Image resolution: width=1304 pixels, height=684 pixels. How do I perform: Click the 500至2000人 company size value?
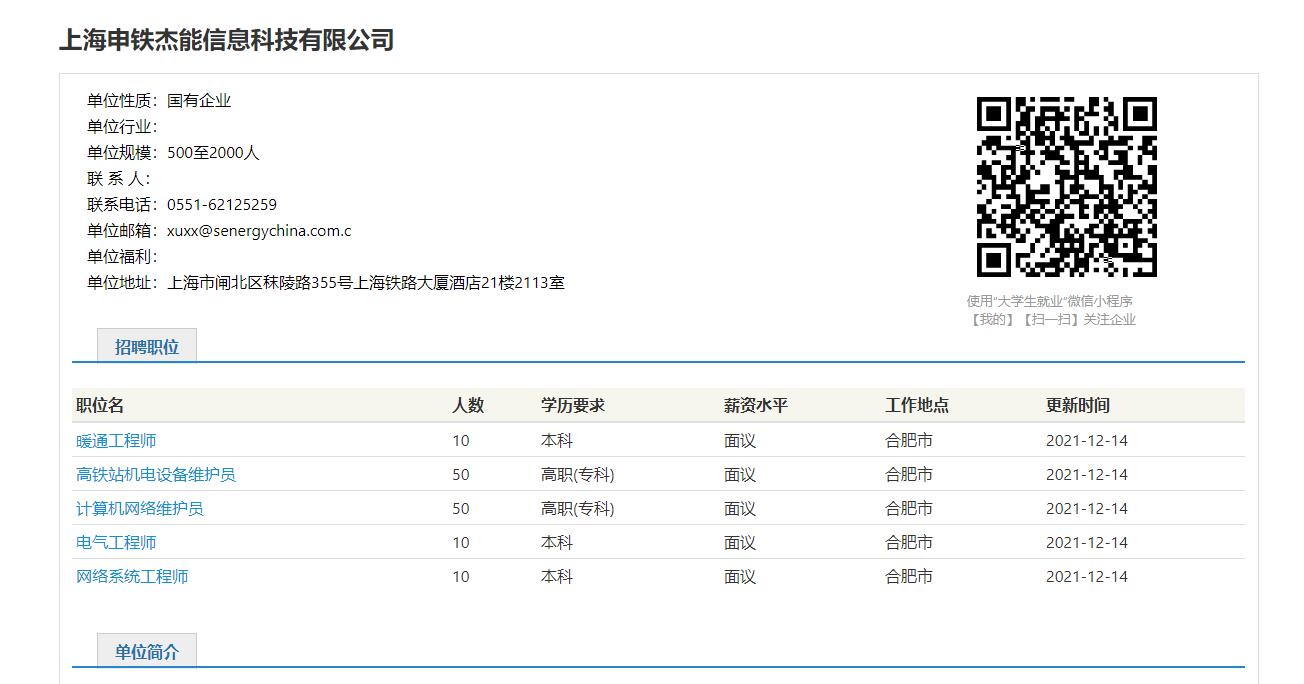tap(213, 153)
